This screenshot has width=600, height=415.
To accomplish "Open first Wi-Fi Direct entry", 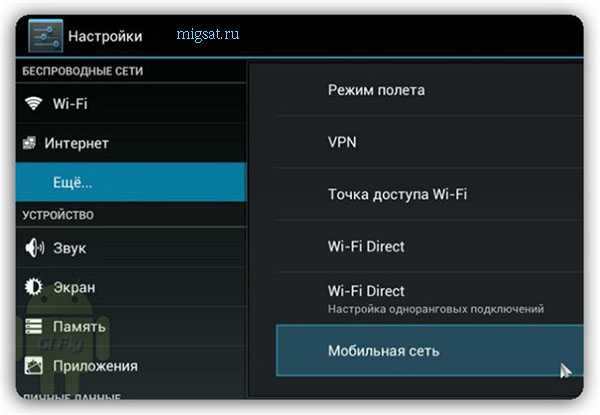I will (x=429, y=246).
